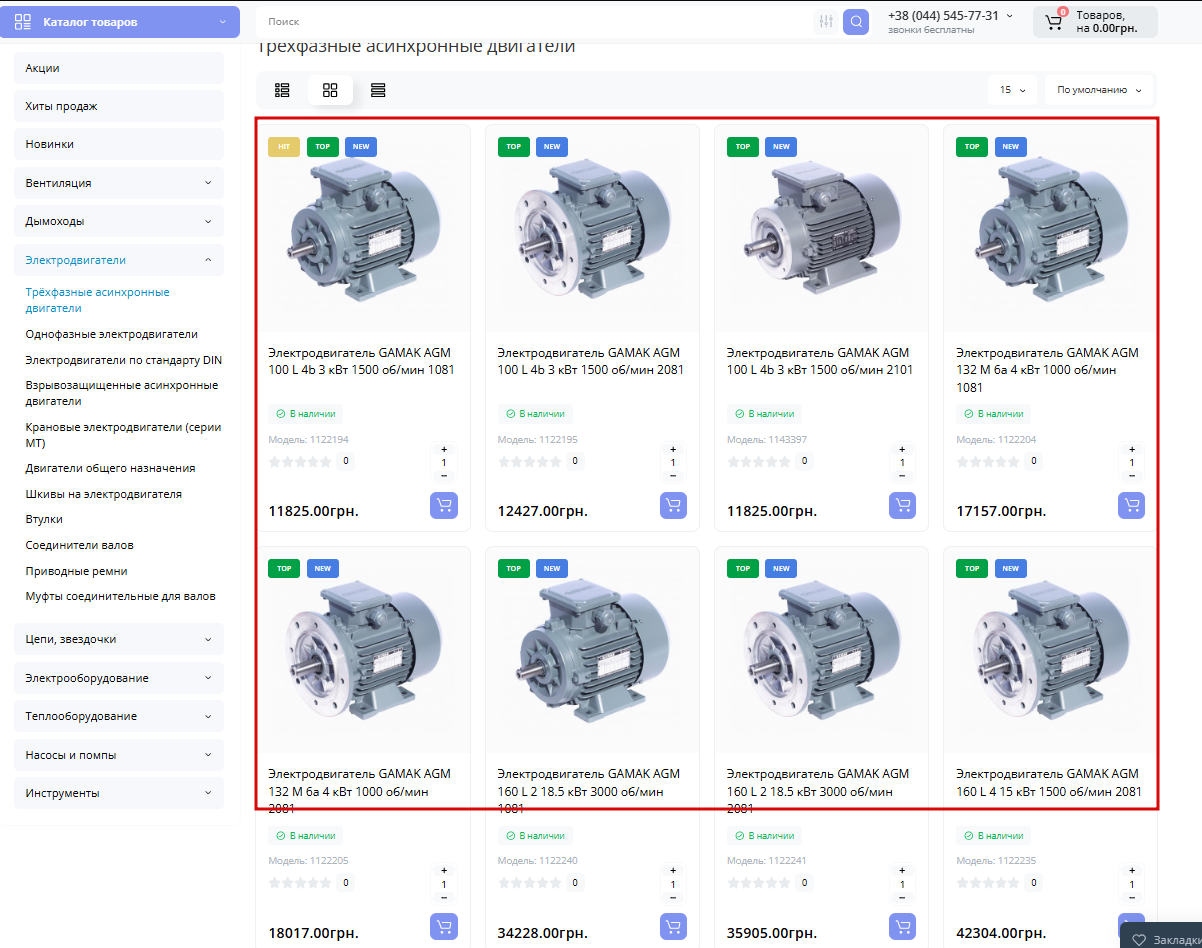Increase quantity for model 1122240
This screenshot has width=1202, height=948.
tap(673, 871)
